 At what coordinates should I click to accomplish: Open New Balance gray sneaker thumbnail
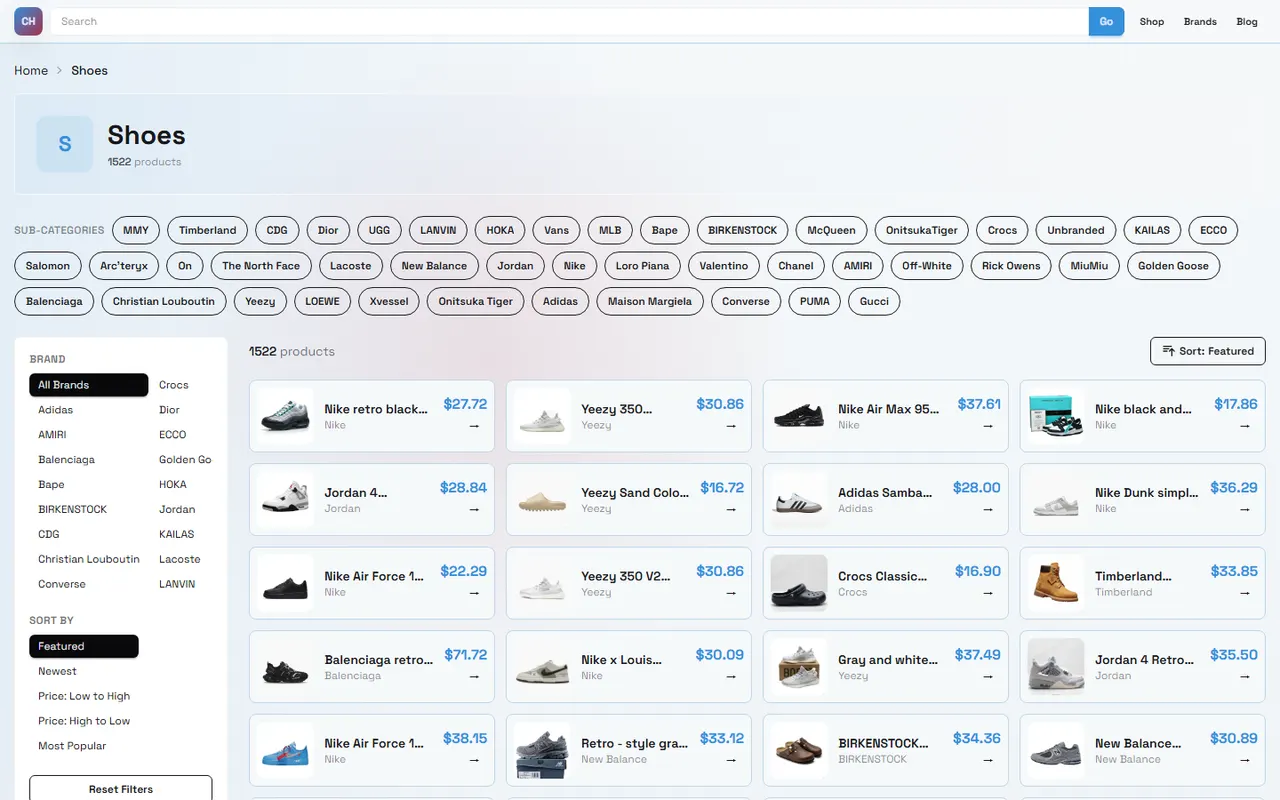[x=1056, y=750]
